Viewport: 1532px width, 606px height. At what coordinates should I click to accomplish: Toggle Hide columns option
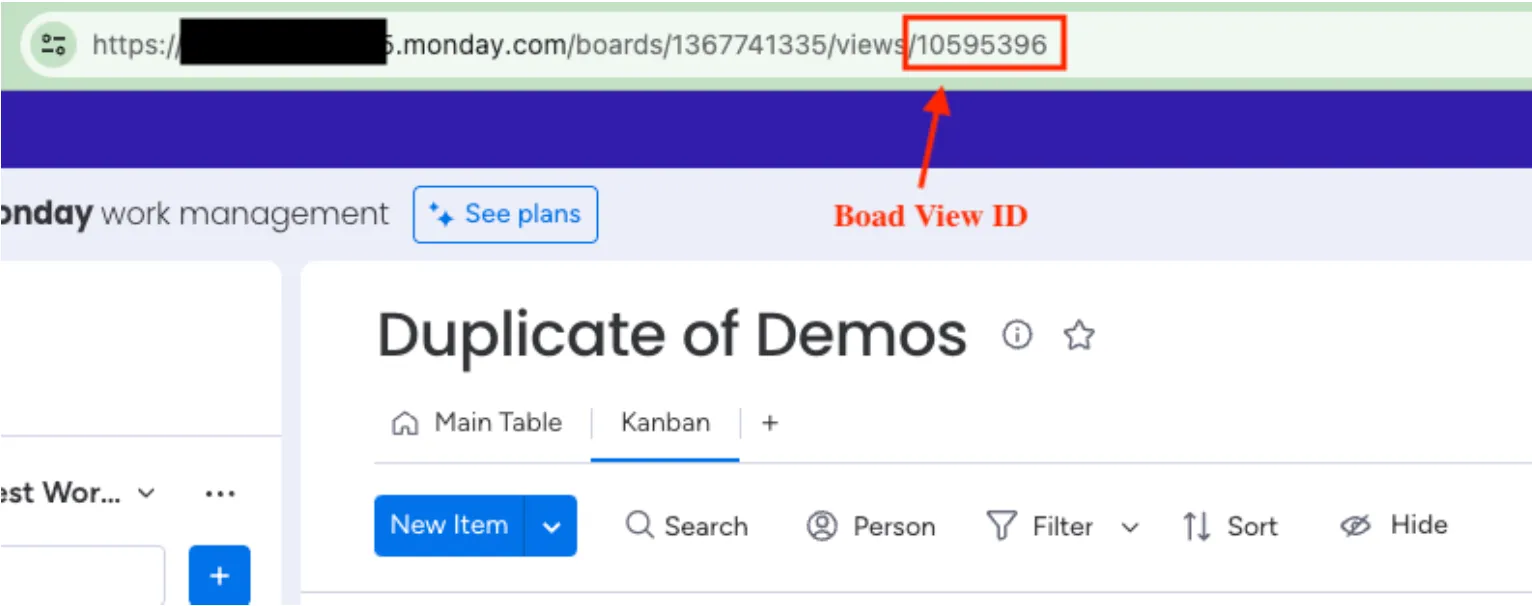(x=1393, y=525)
